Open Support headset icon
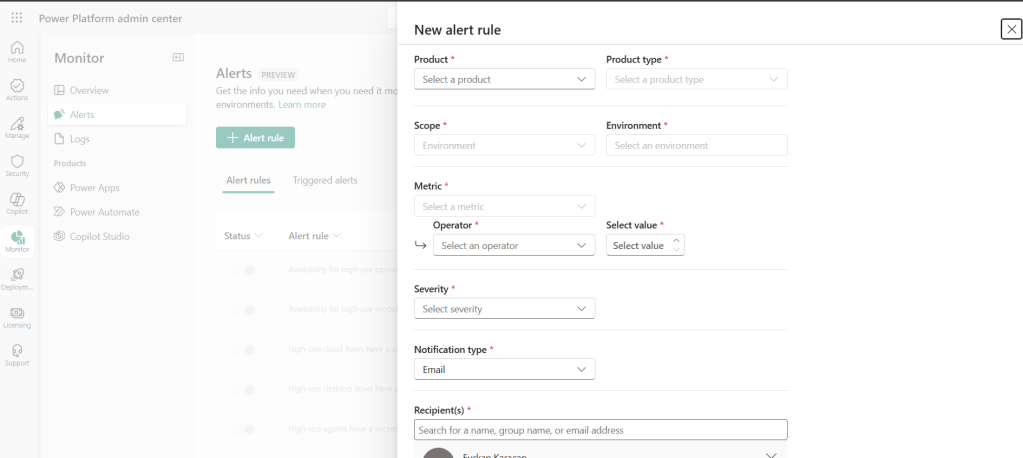Screen dimensions: 1023x458 (17, 355)
